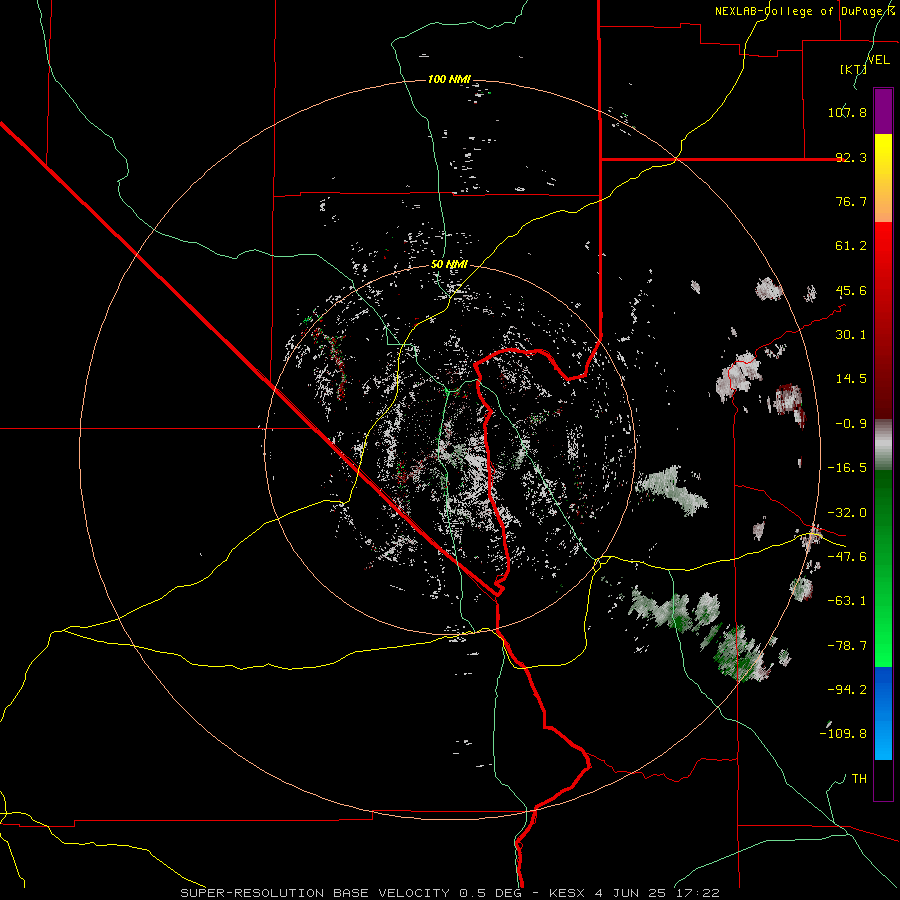Click the 100 NMI range ring label
The width and height of the screenshot is (900, 900).
point(449,79)
